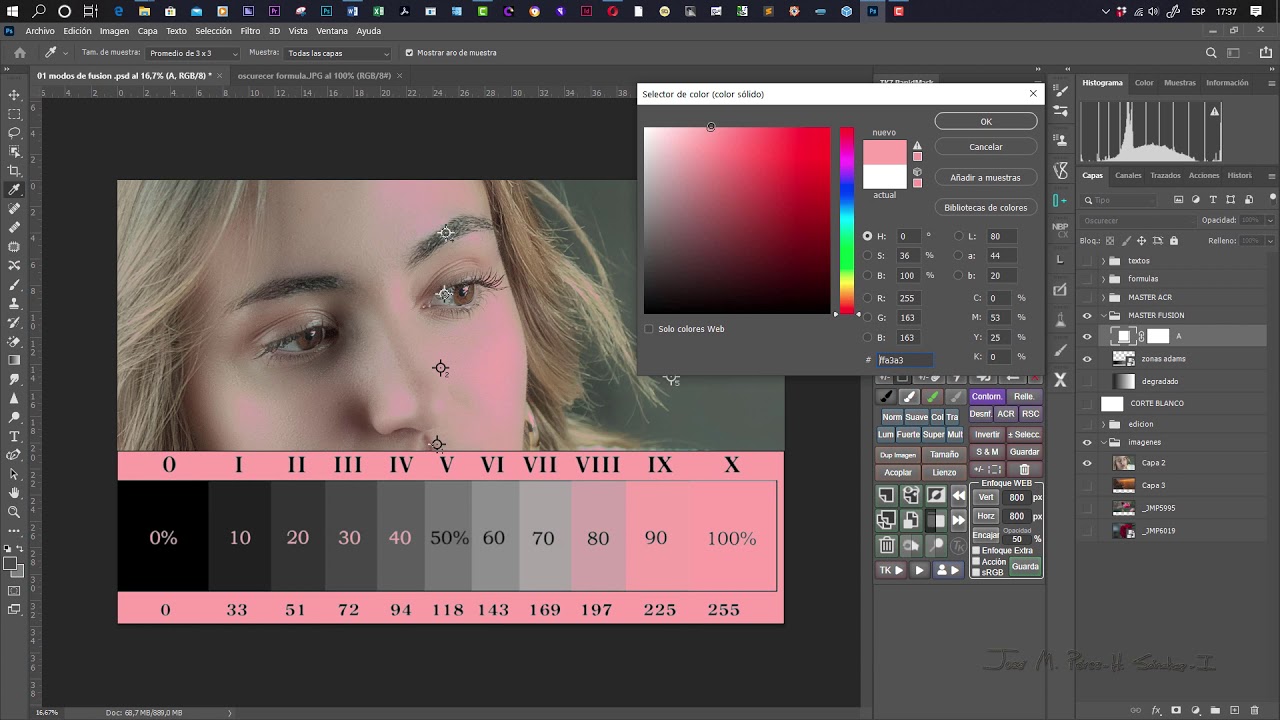The image size is (1280, 720).
Task: Select the Gradient tool
Action: 14,360
